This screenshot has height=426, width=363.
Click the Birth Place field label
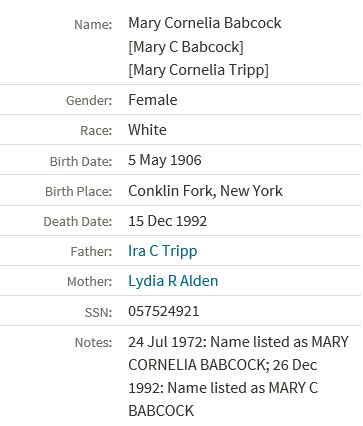point(79,192)
